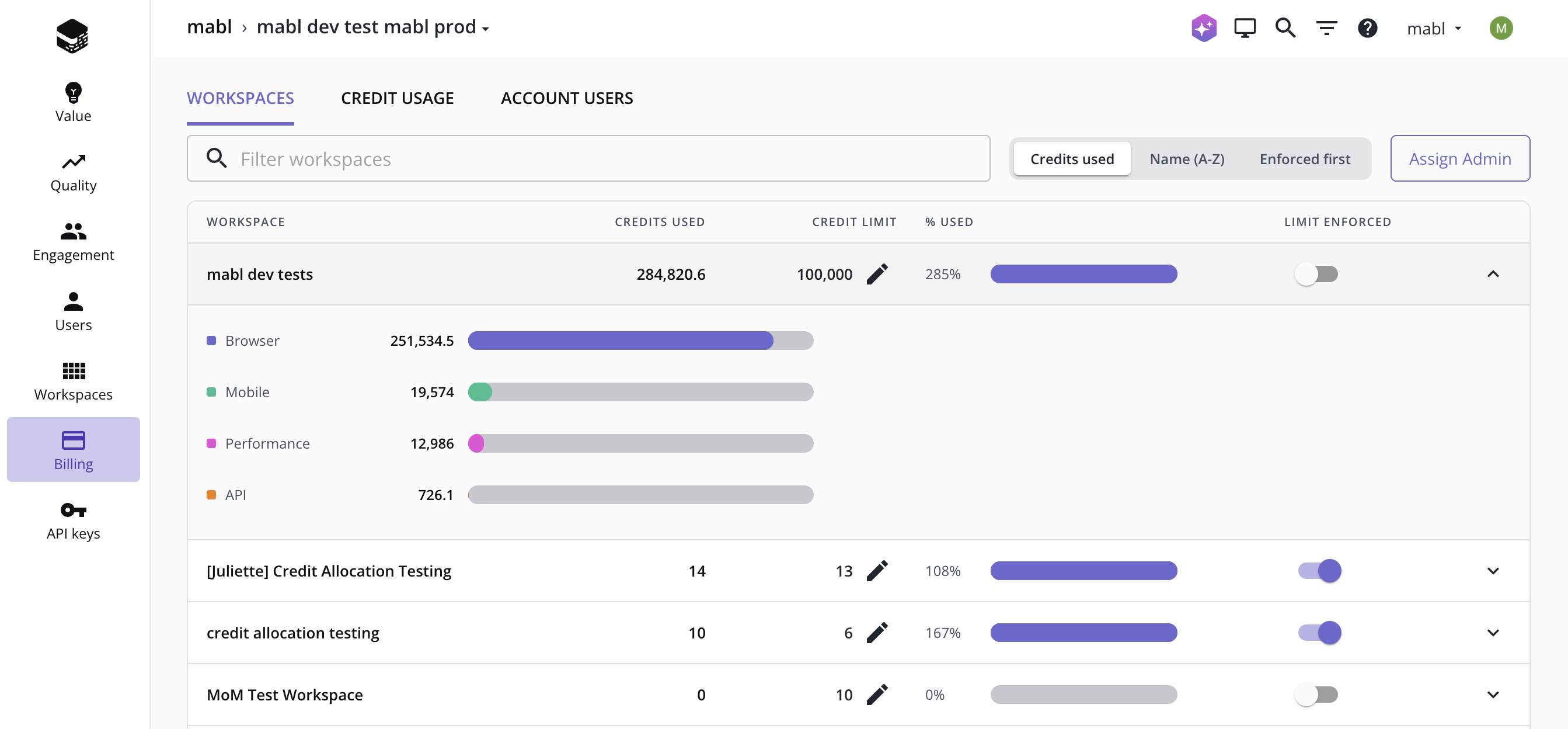Click the [Juliette] Credit Allocation Testing usage bar
Viewport: 1568px width, 729px height.
tap(1083, 571)
